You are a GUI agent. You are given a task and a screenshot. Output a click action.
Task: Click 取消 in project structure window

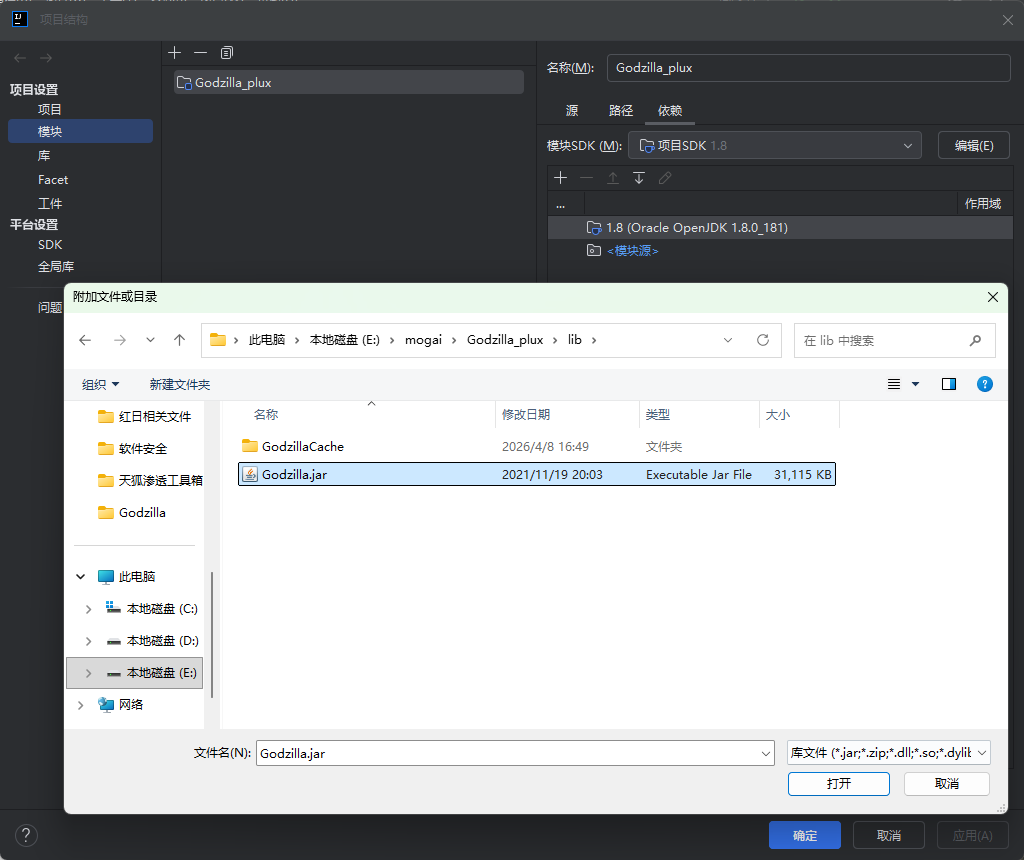click(888, 835)
